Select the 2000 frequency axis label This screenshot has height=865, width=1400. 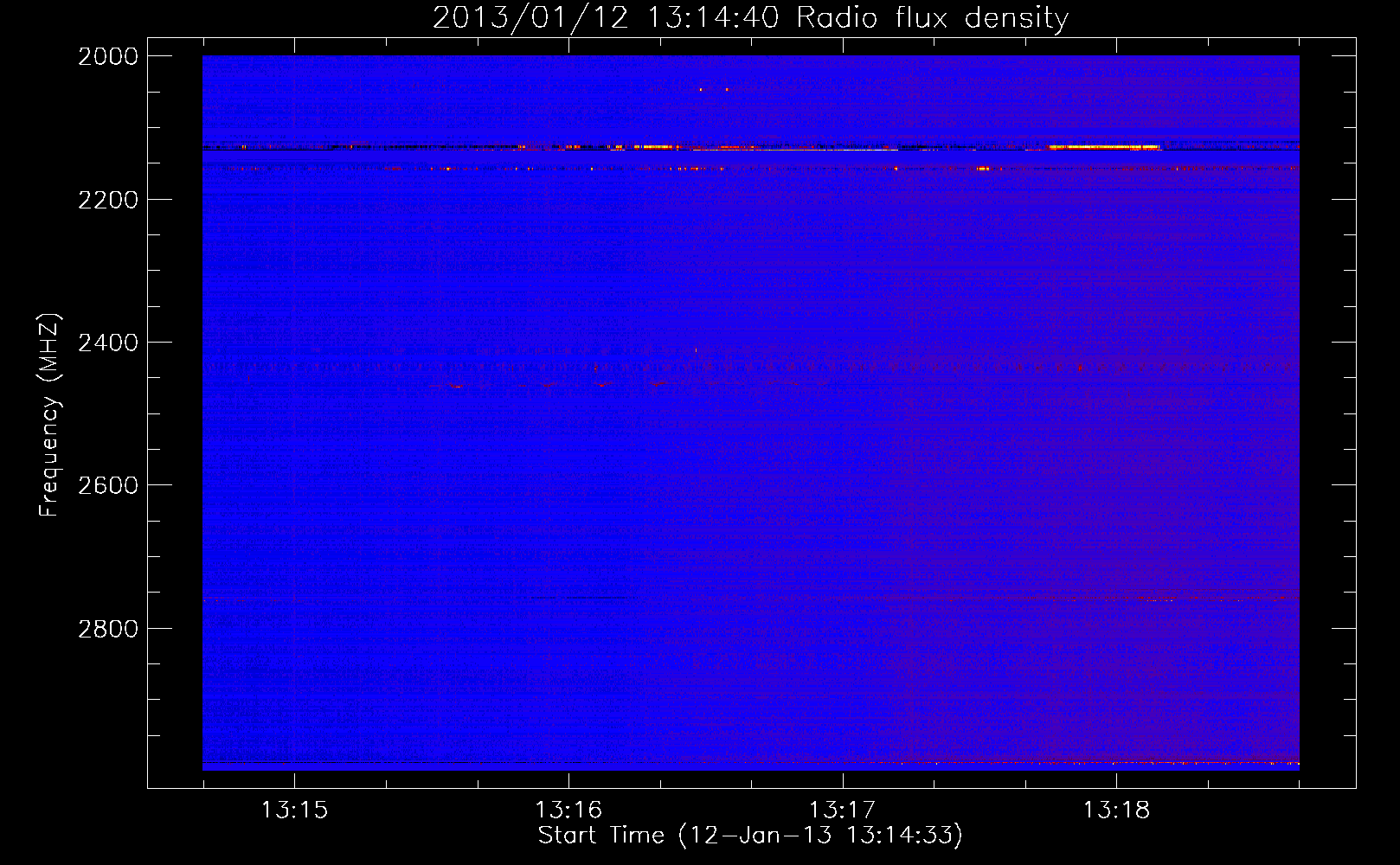pos(108,56)
